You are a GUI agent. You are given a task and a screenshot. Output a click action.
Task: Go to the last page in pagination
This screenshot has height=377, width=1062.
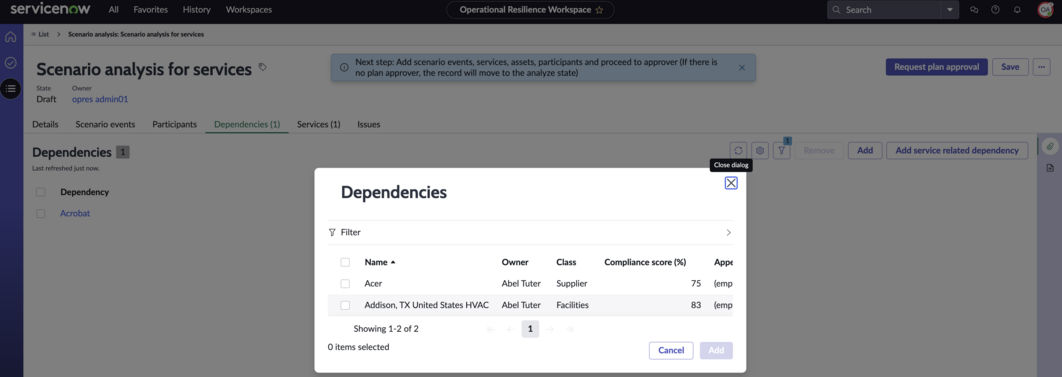pyautogui.click(x=570, y=329)
